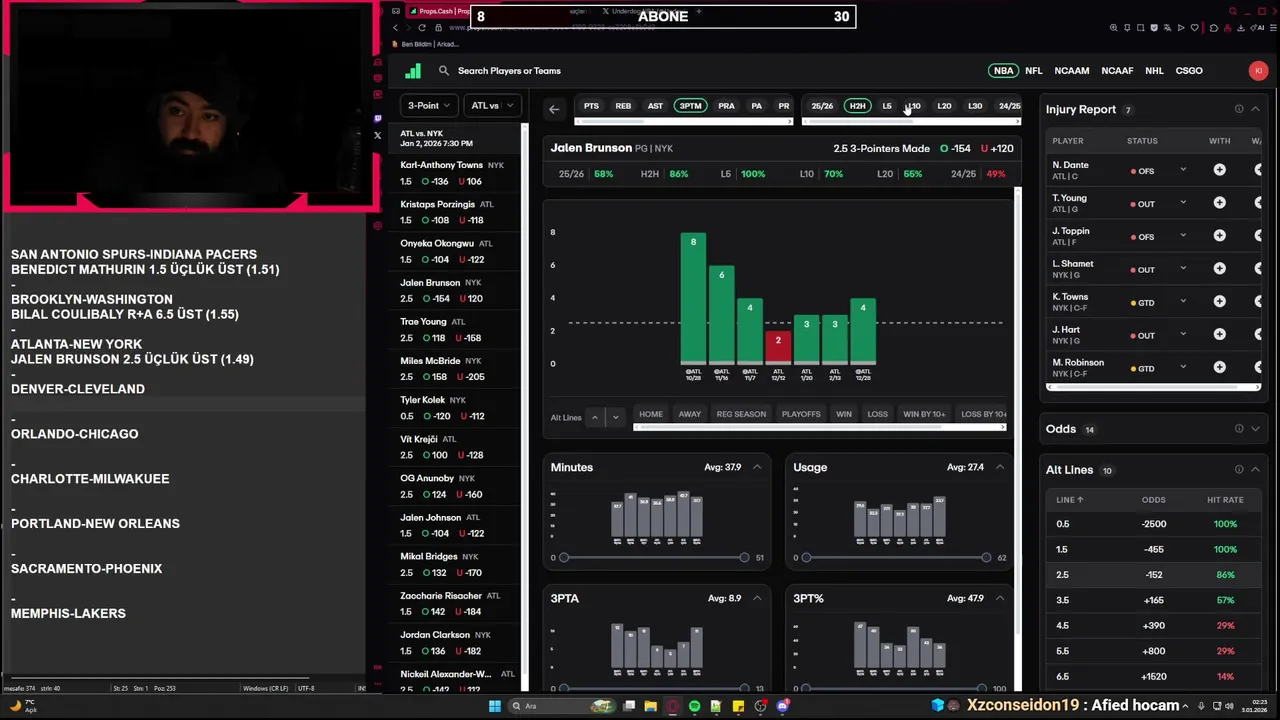The width and height of the screenshot is (1280, 720).
Task: Filter games by REG SEASON
Action: 741,414
